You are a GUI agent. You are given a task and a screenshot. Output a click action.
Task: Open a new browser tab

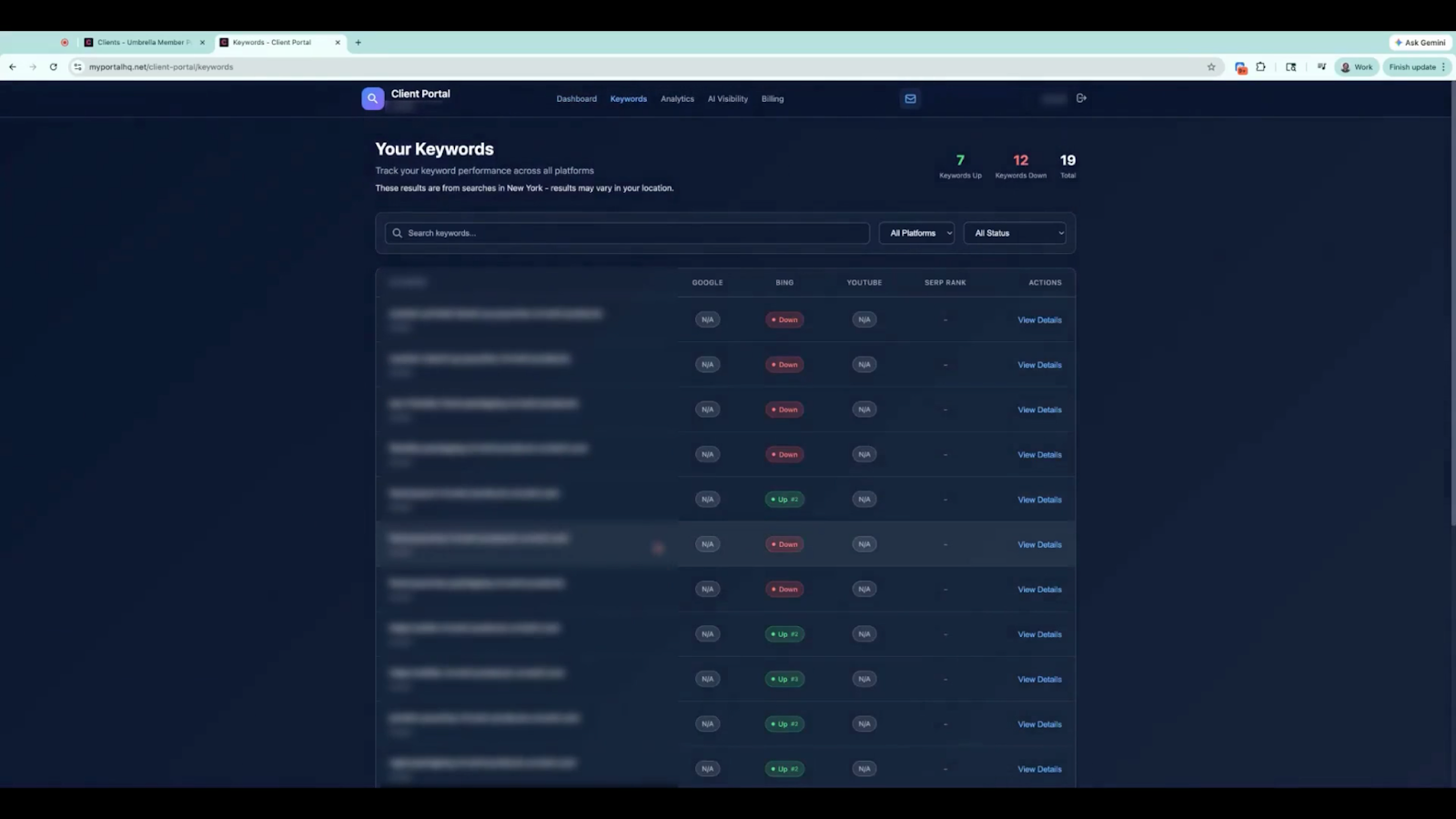(x=359, y=42)
